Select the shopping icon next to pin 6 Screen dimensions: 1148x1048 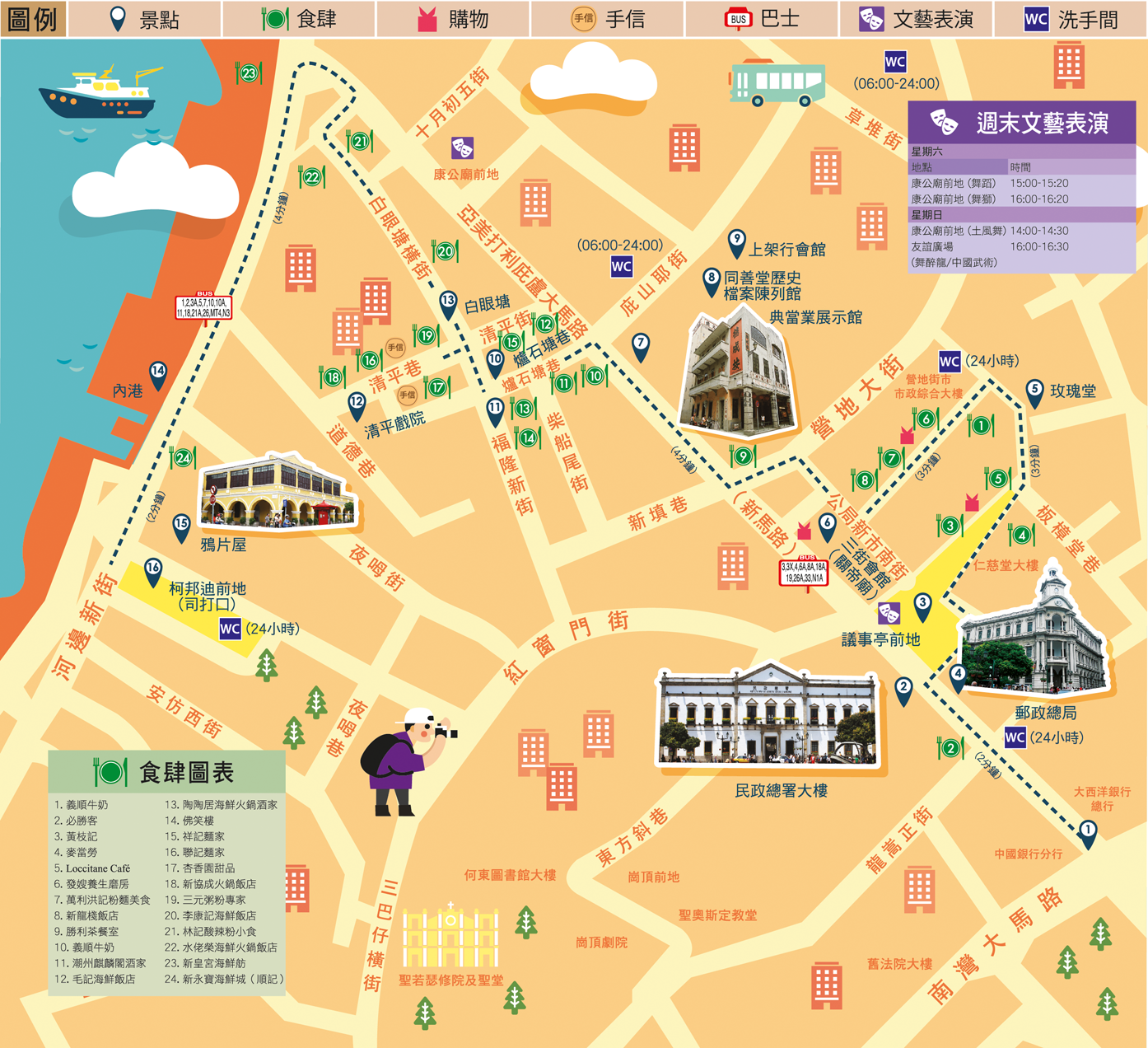coord(804,530)
